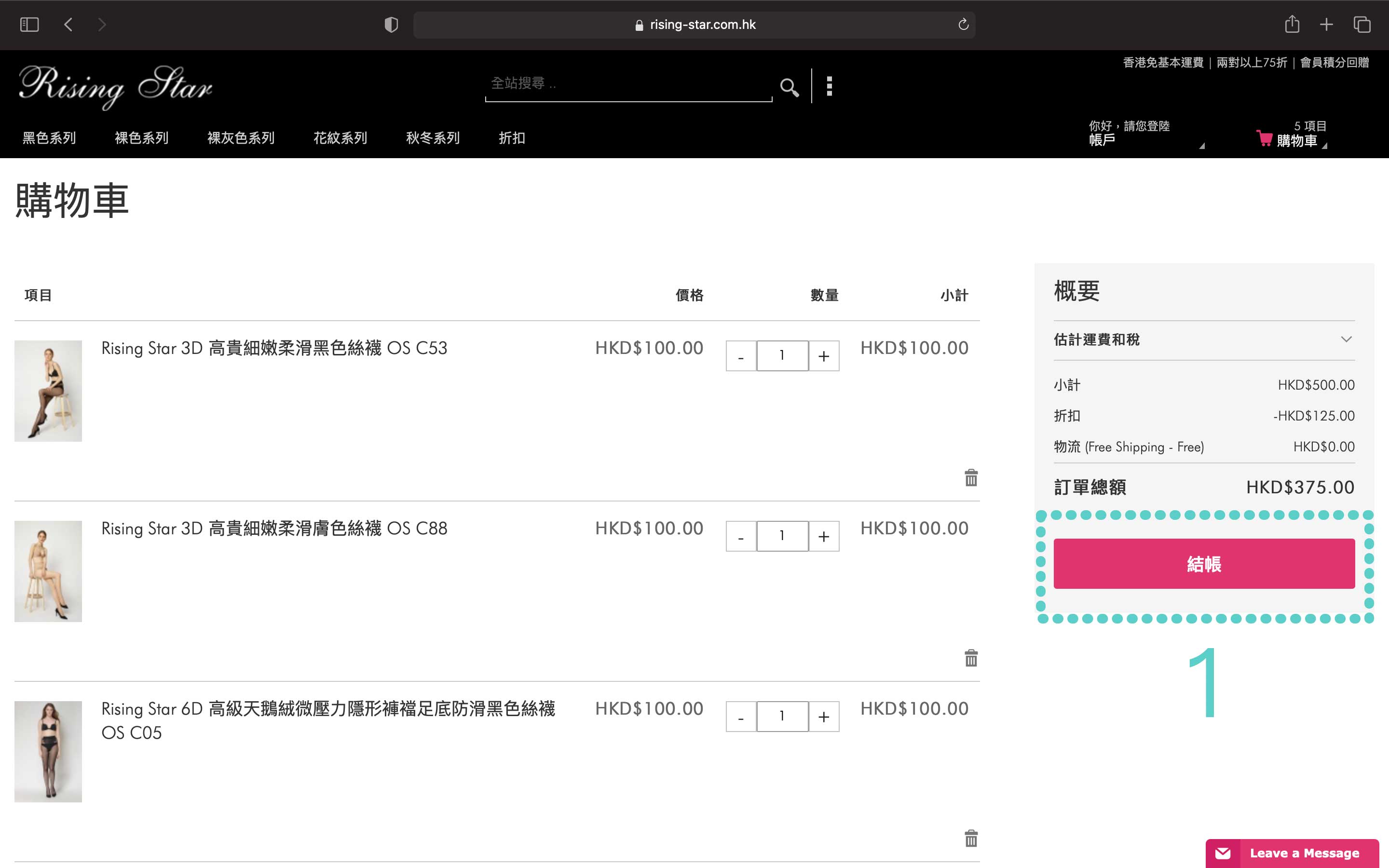The image size is (1389, 868).
Task: Open 黑色系列 menu
Action: (x=49, y=138)
